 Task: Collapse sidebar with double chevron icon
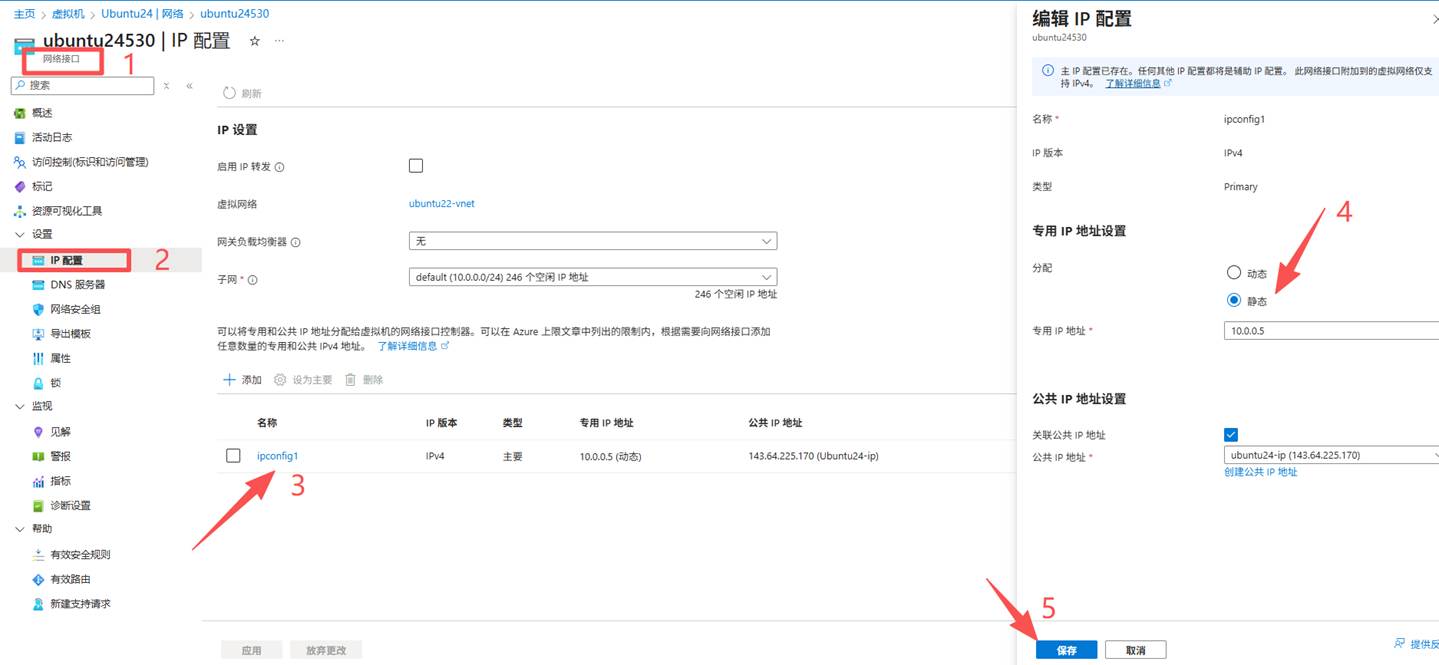[x=189, y=86]
